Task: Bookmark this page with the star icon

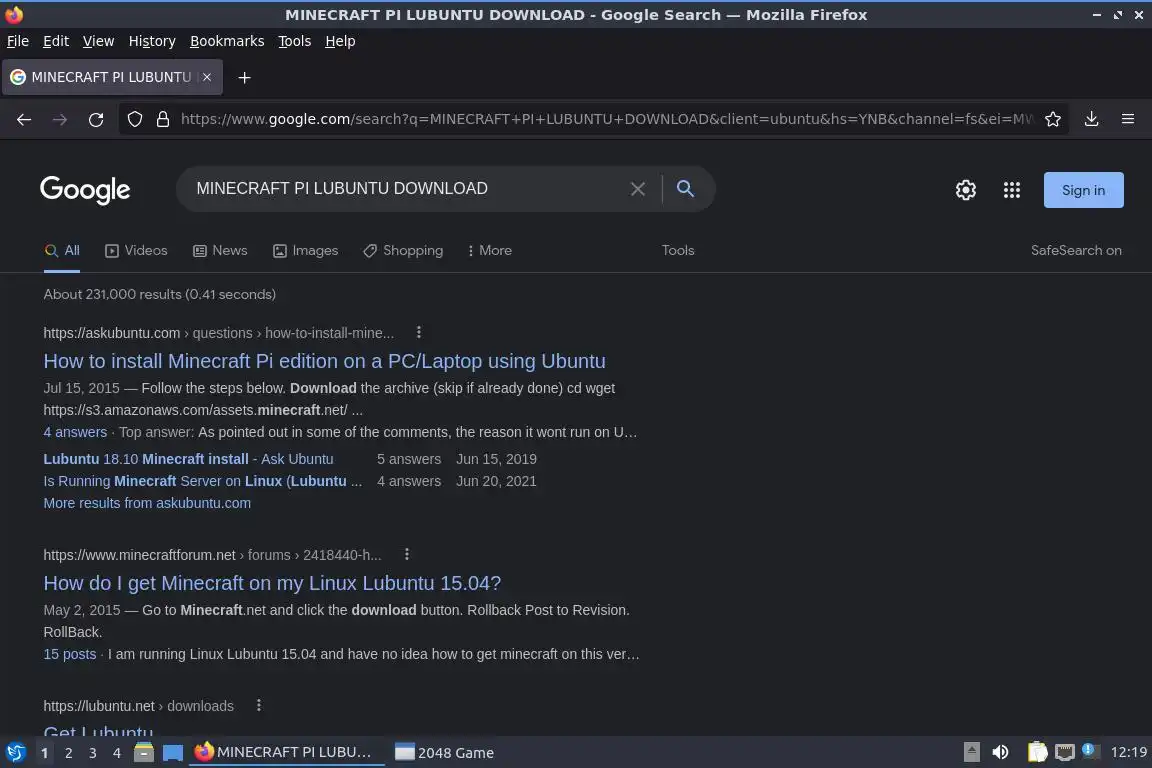Action: pyautogui.click(x=1053, y=119)
